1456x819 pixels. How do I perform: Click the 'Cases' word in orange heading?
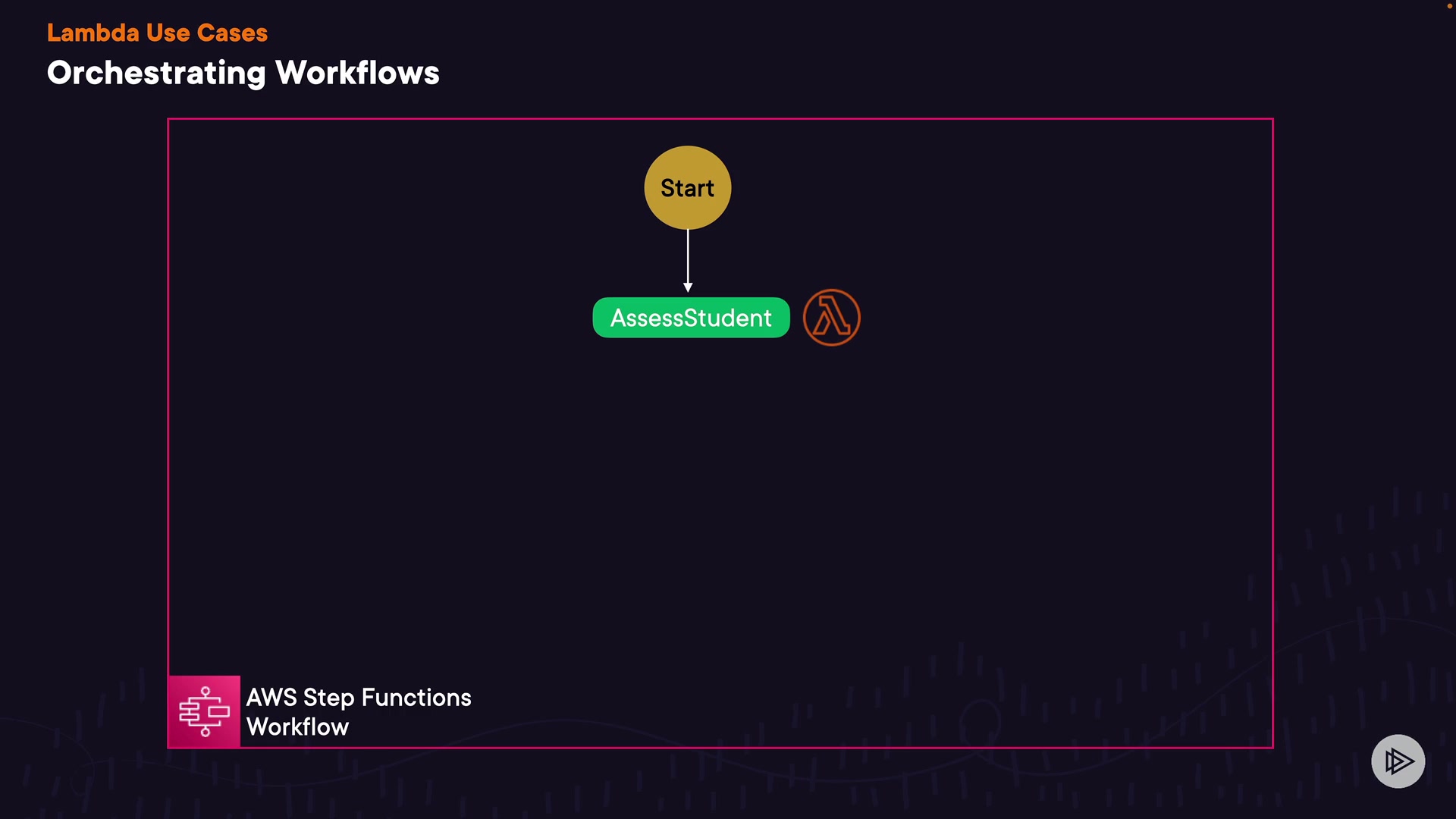(x=232, y=33)
